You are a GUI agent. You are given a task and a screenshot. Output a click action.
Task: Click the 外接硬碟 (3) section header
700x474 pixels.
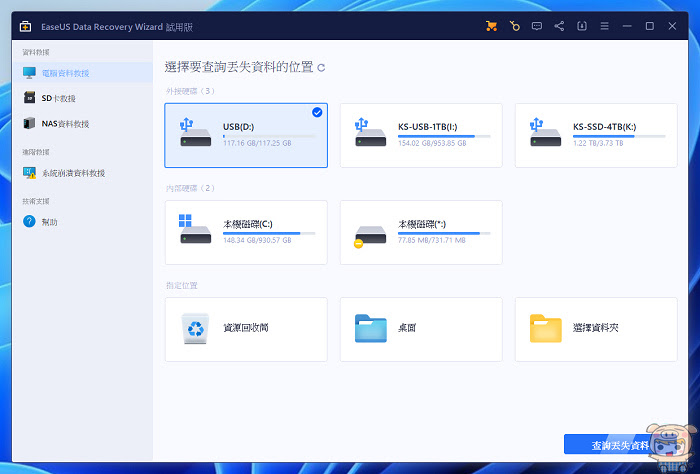(190, 91)
